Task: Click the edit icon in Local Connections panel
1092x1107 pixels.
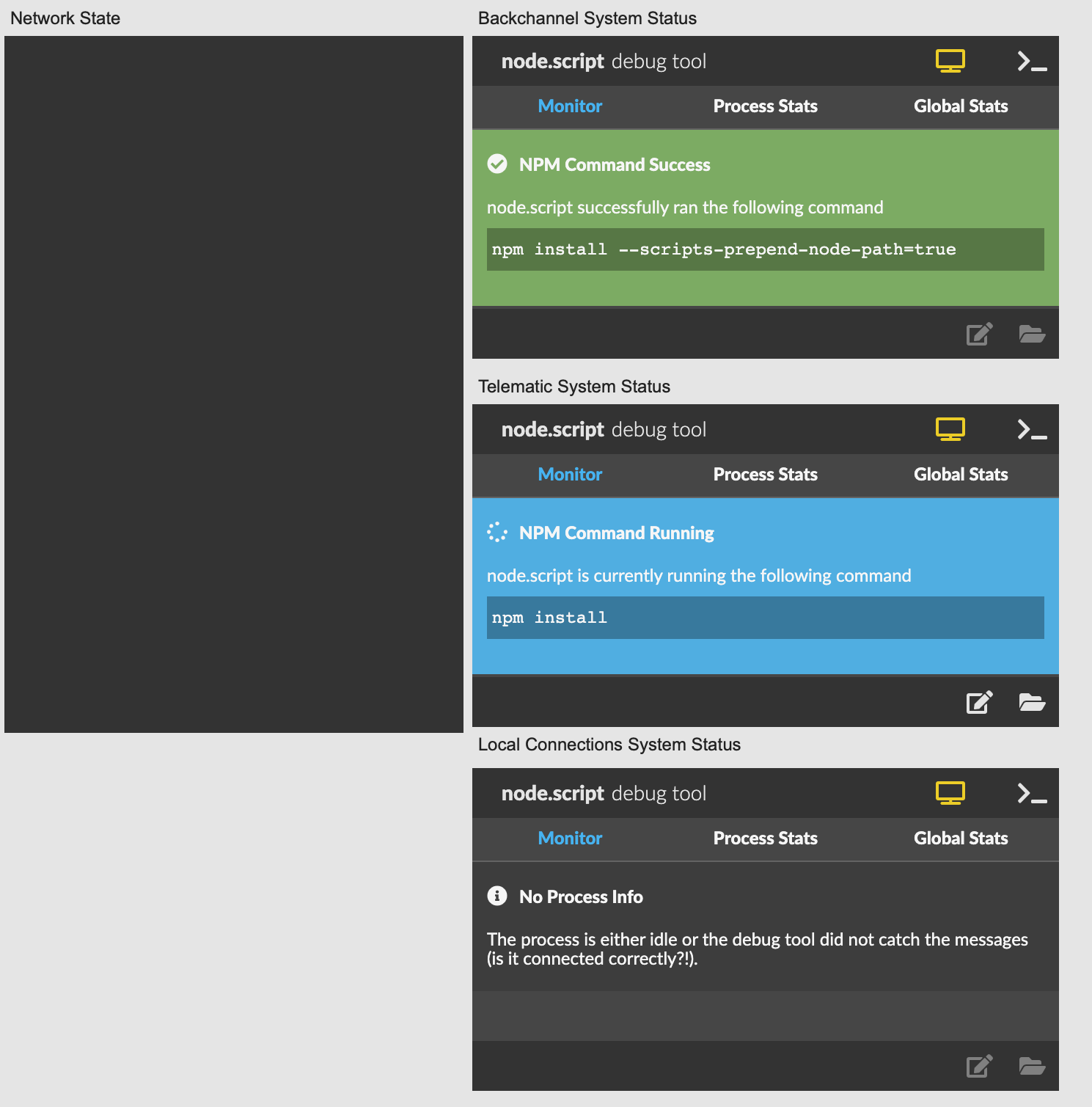Action: coord(979,1067)
